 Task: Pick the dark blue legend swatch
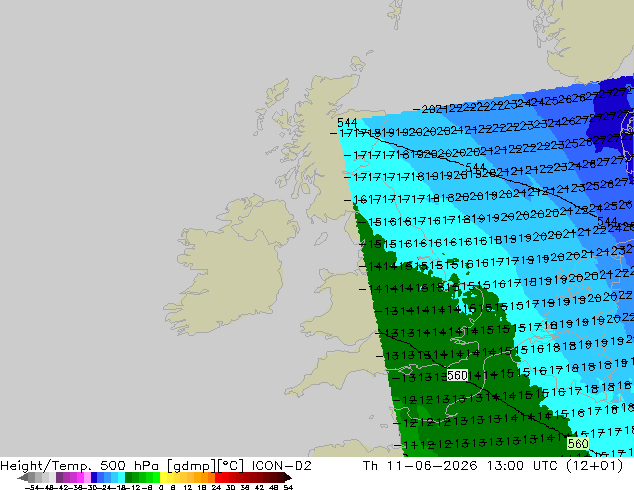click(94, 477)
